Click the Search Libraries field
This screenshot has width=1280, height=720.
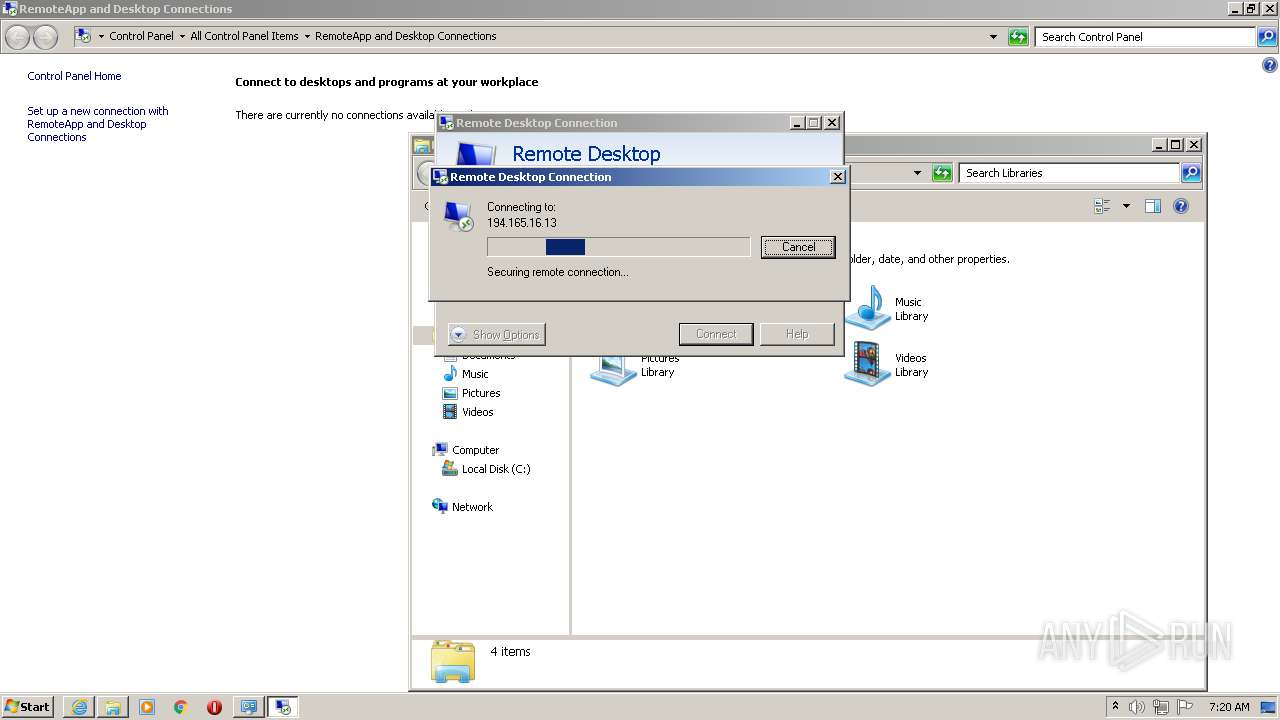[x=1069, y=173]
